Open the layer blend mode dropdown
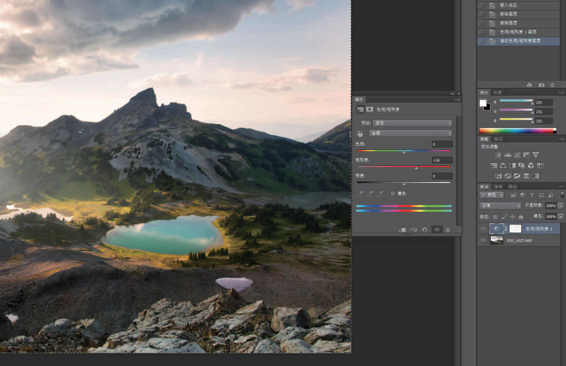566x366 pixels. (500, 205)
